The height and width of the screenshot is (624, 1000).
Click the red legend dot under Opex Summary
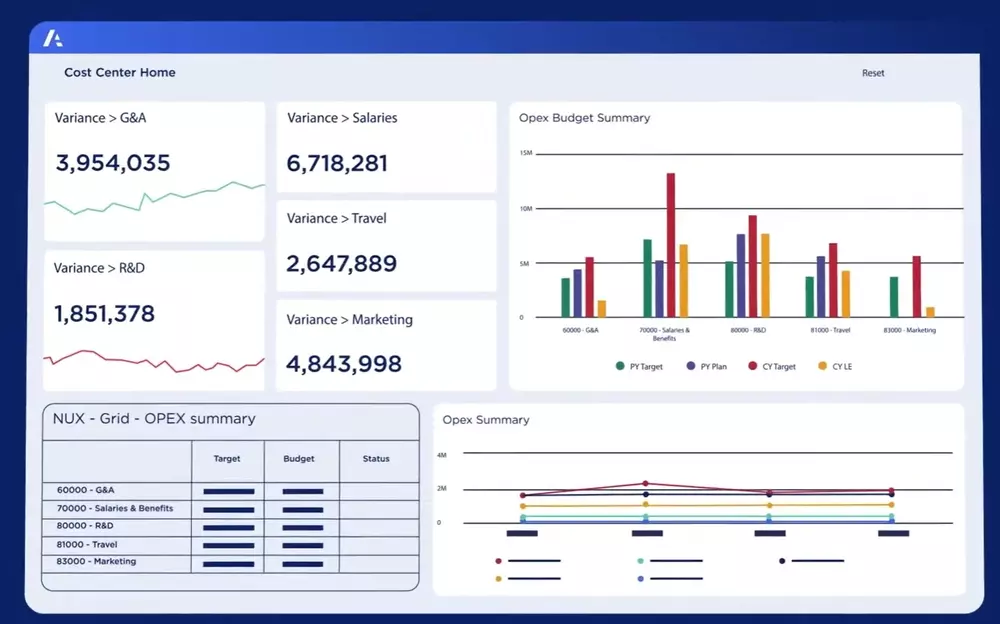pyautogui.click(x=498, y=561)
